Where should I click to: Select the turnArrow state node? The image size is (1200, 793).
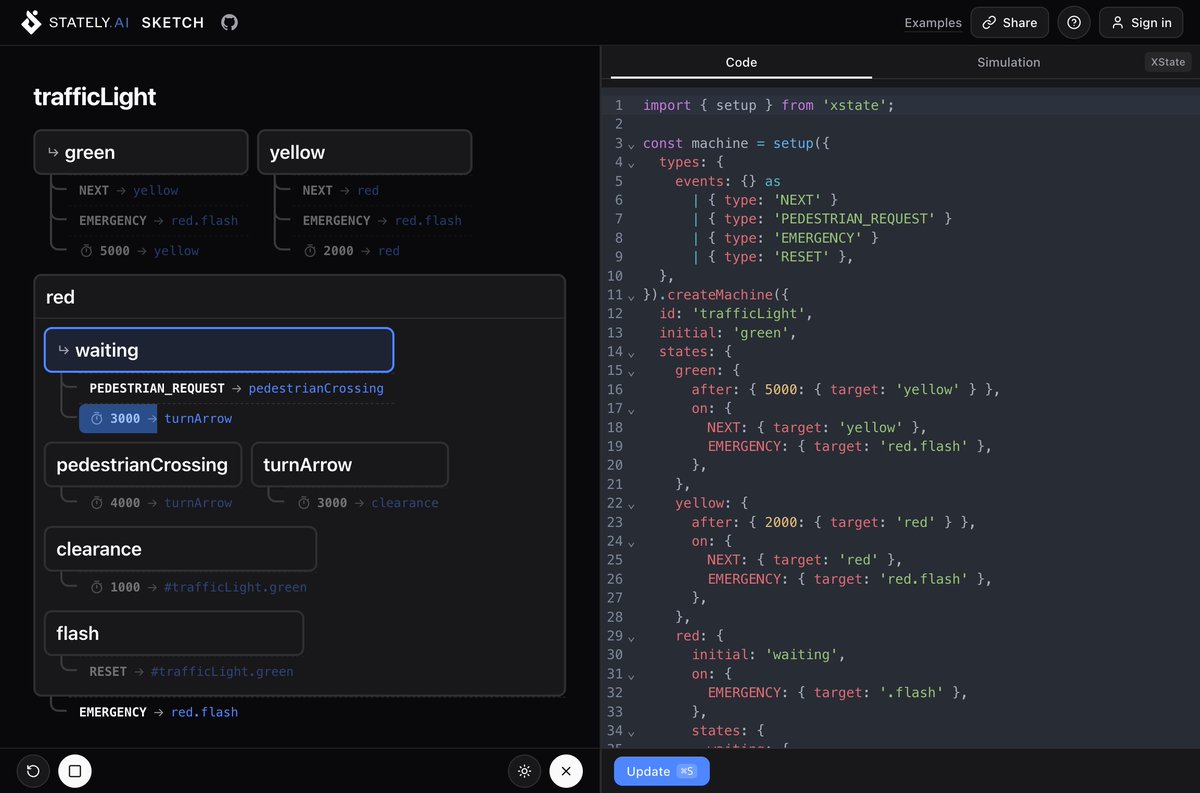click(350, 465)
